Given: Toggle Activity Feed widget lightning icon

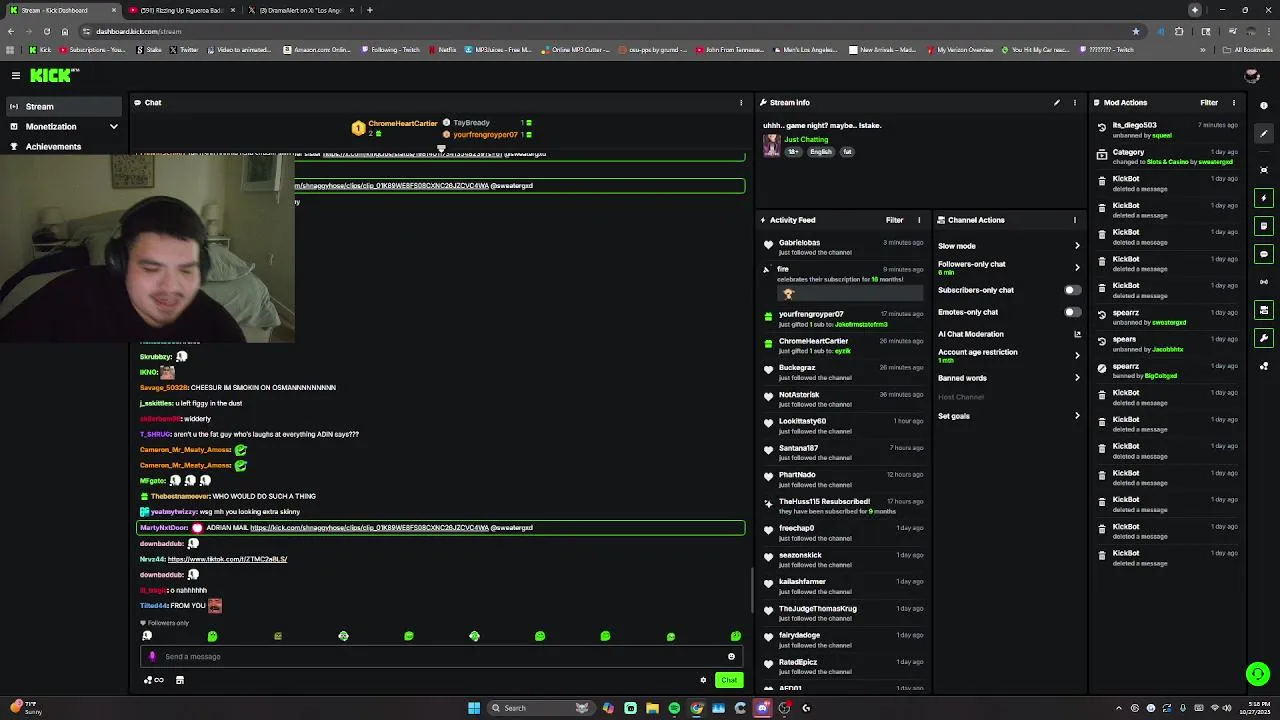Looking at the screenshot, I should pos(1264,198).
